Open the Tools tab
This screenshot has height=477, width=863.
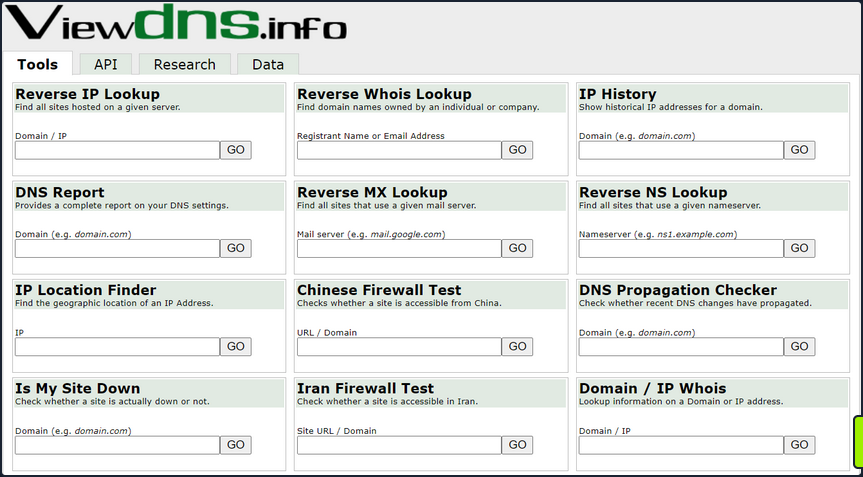[37, 64]
